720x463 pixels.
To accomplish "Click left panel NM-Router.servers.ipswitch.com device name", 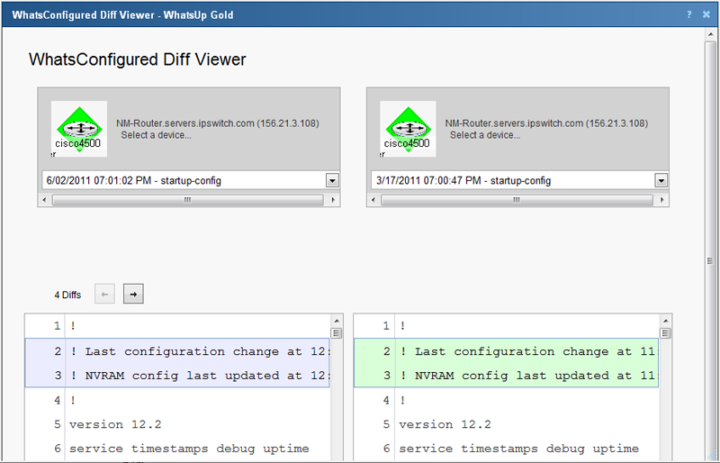I will [x=218, y=123].
